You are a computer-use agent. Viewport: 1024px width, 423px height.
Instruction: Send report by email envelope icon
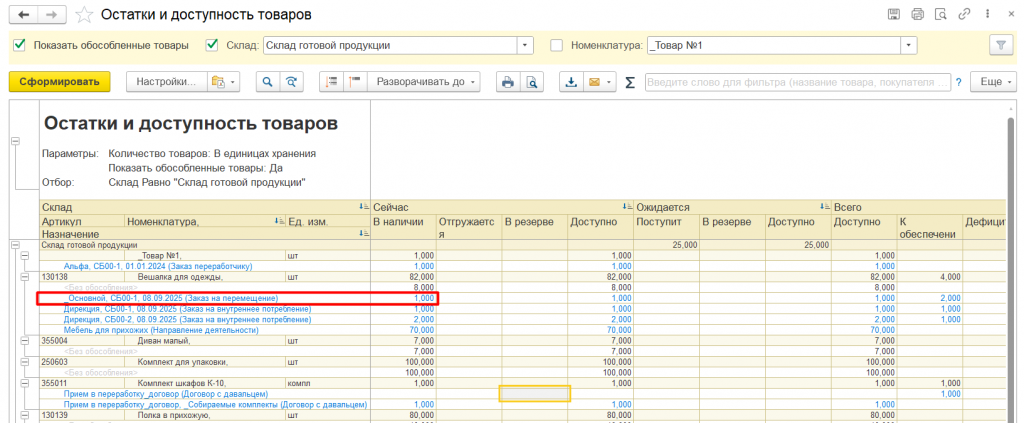click(594, 82)
